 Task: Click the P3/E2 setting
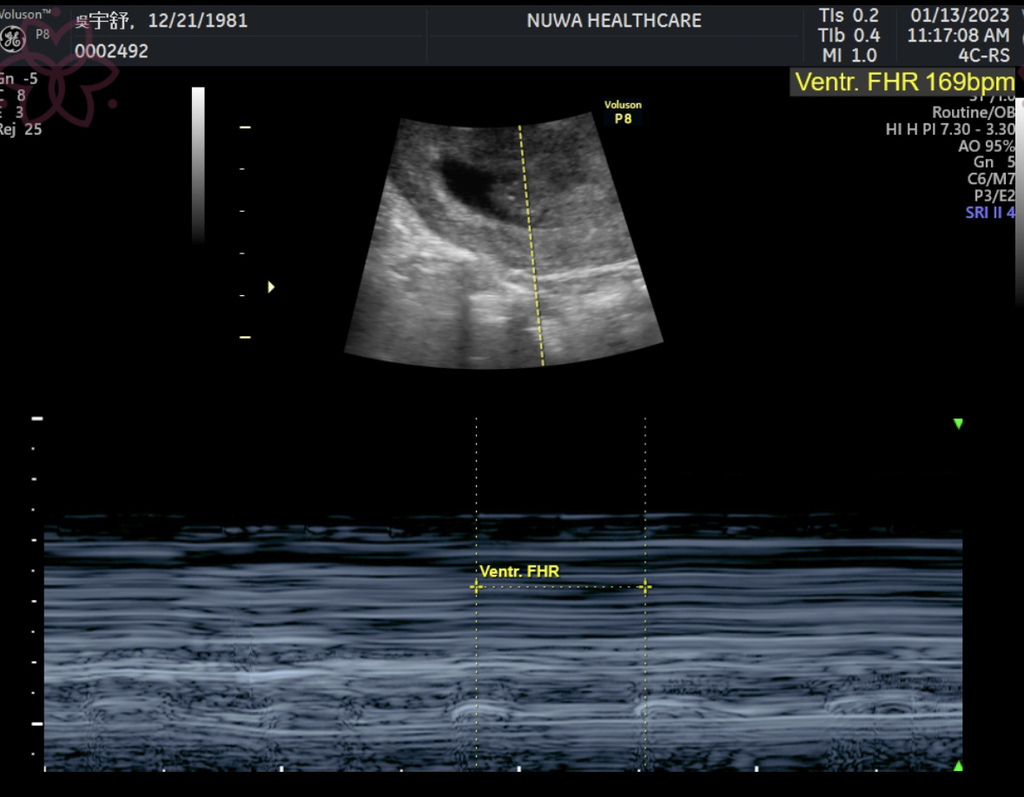tap(994, 196)
